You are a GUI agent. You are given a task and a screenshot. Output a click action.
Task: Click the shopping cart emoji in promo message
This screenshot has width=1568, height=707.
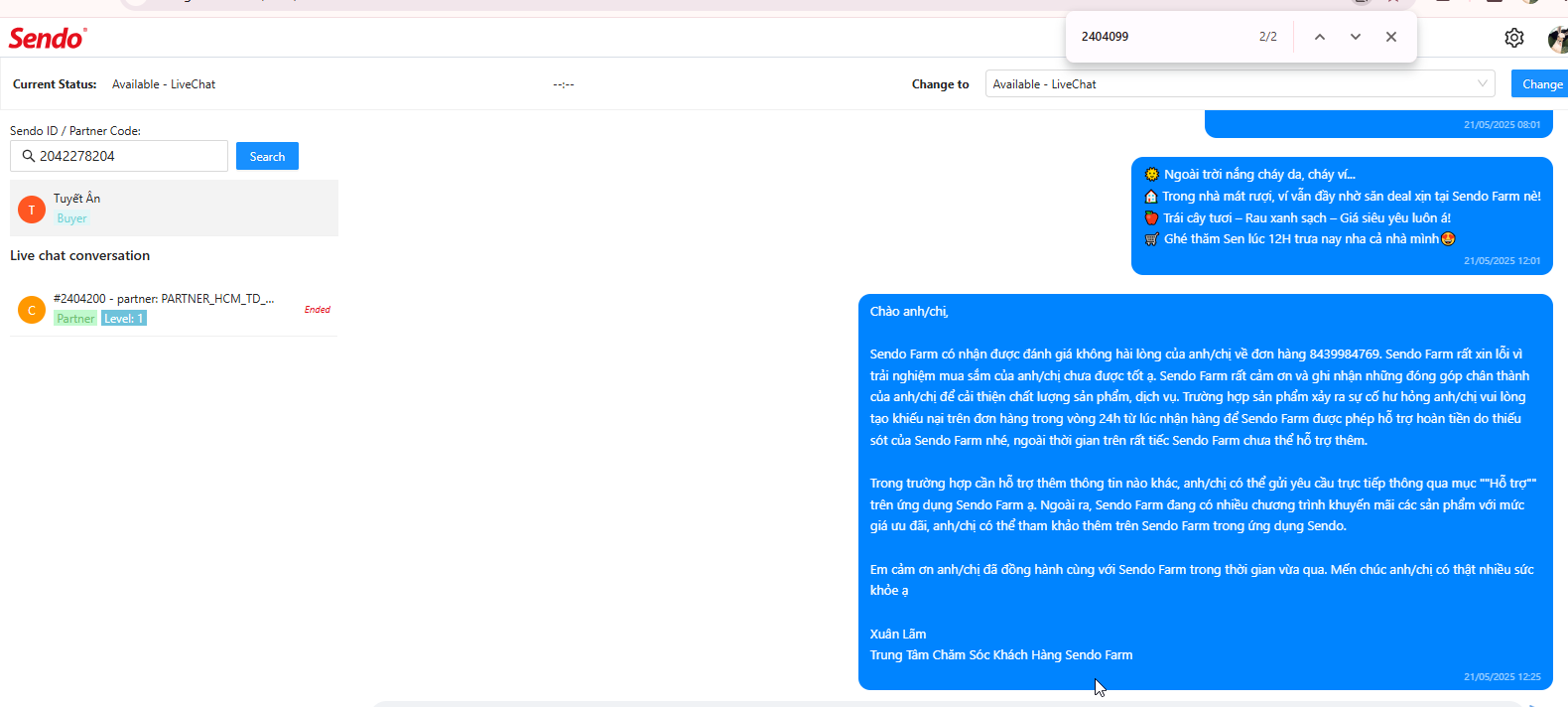pyautogui.click(x=1151, y=239)
